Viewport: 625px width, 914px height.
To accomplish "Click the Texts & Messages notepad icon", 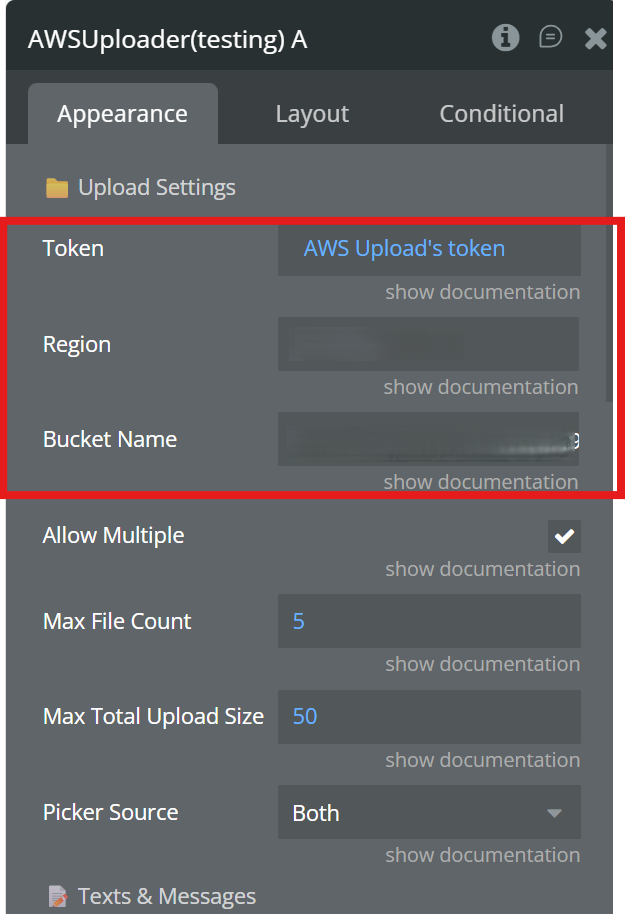I will (57, 896).
